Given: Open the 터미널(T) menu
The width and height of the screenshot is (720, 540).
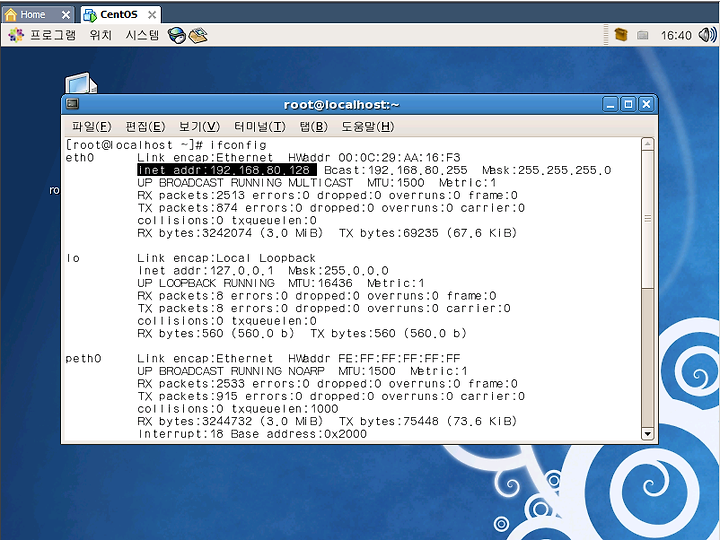Looking at the screenshot, I should pos(259,127).
